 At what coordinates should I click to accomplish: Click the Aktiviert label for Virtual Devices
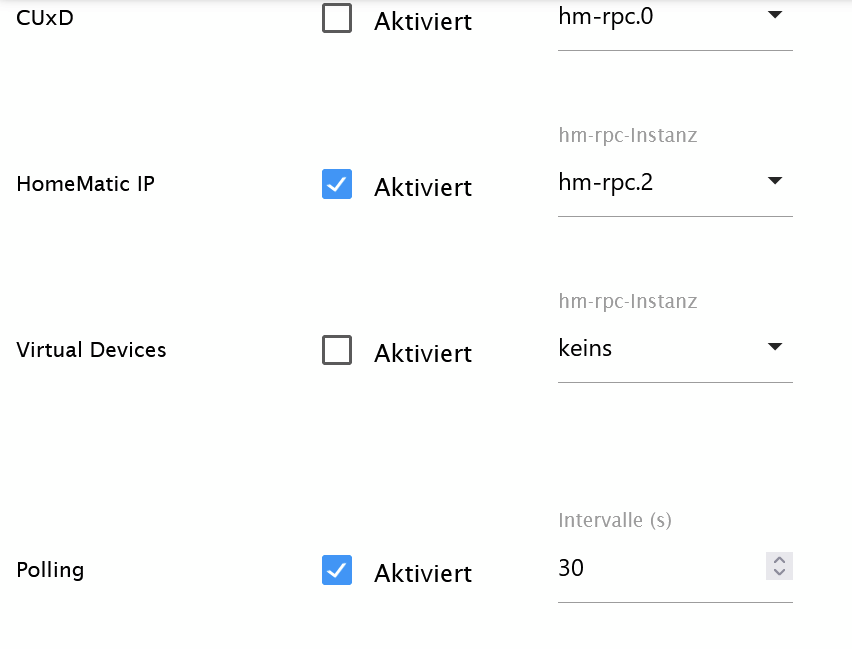(x=422, y=353)
